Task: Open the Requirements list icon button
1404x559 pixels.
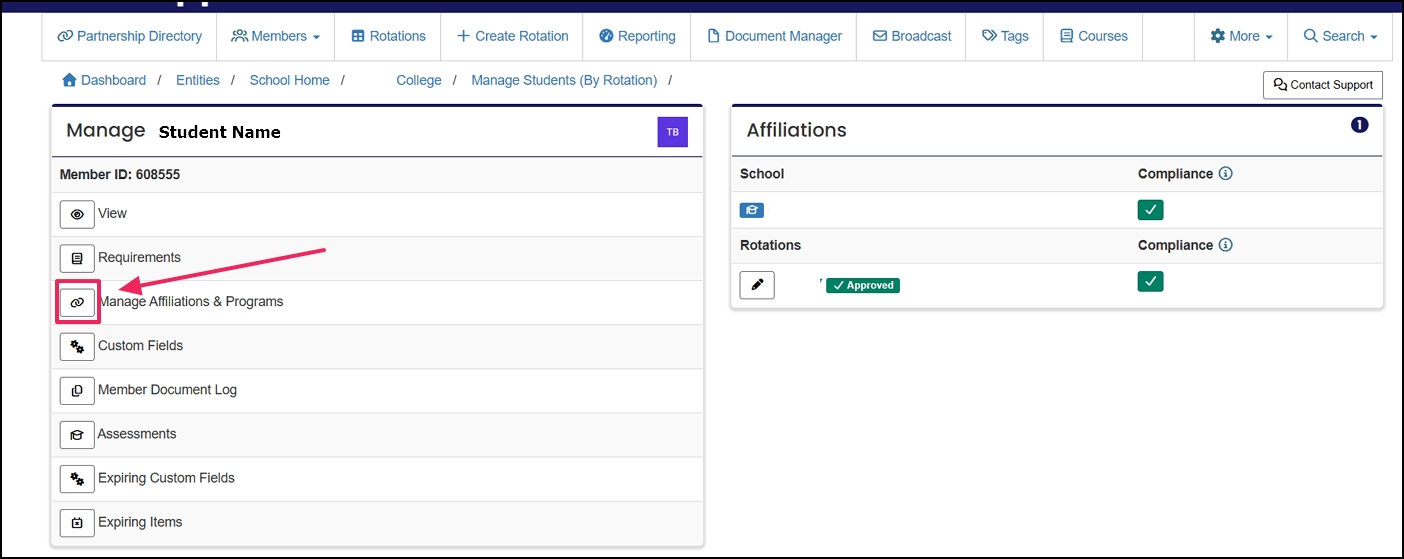Action: pos(77,258)
